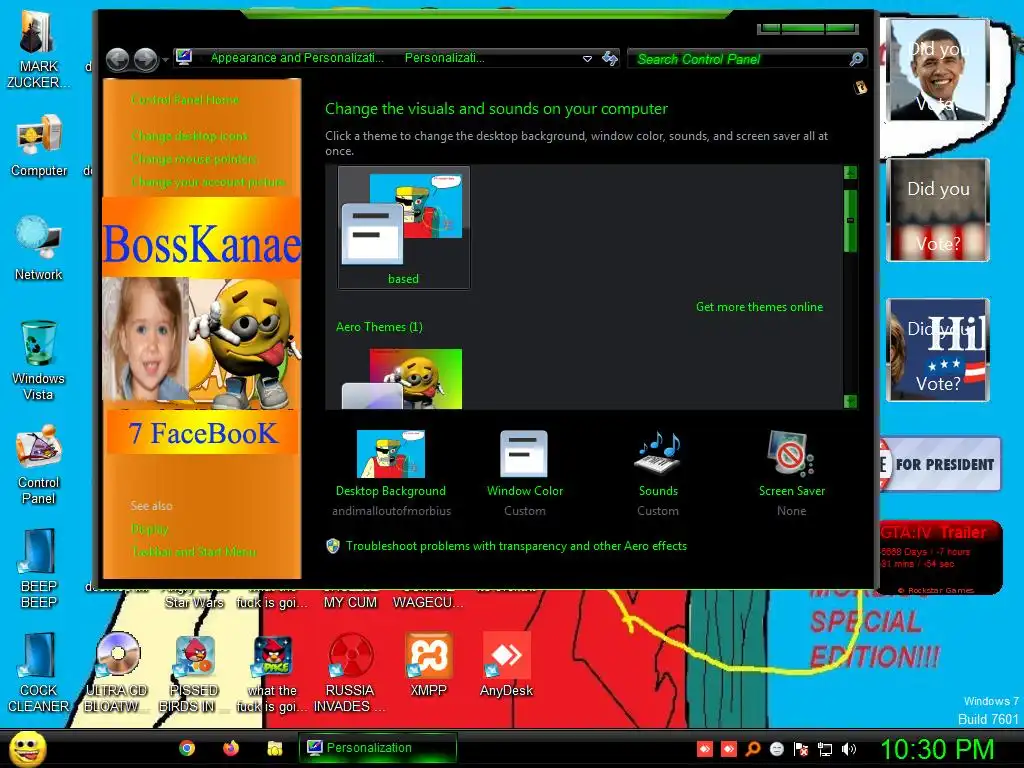This screenshot has width=1024, height=768.
Task: Click the grey smiley face tray icon
Action: click(776, 749)
